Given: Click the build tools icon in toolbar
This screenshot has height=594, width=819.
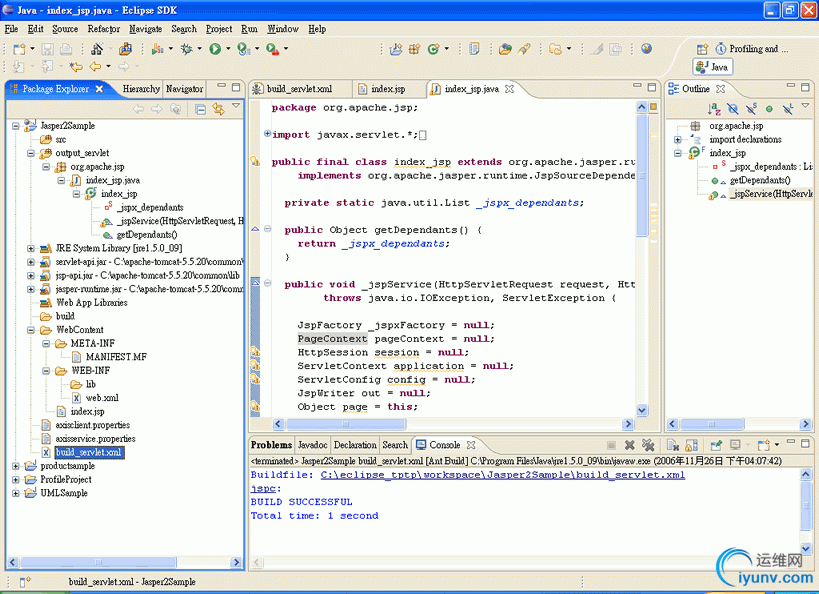Looking at the screenshot, I should [97, 49].
